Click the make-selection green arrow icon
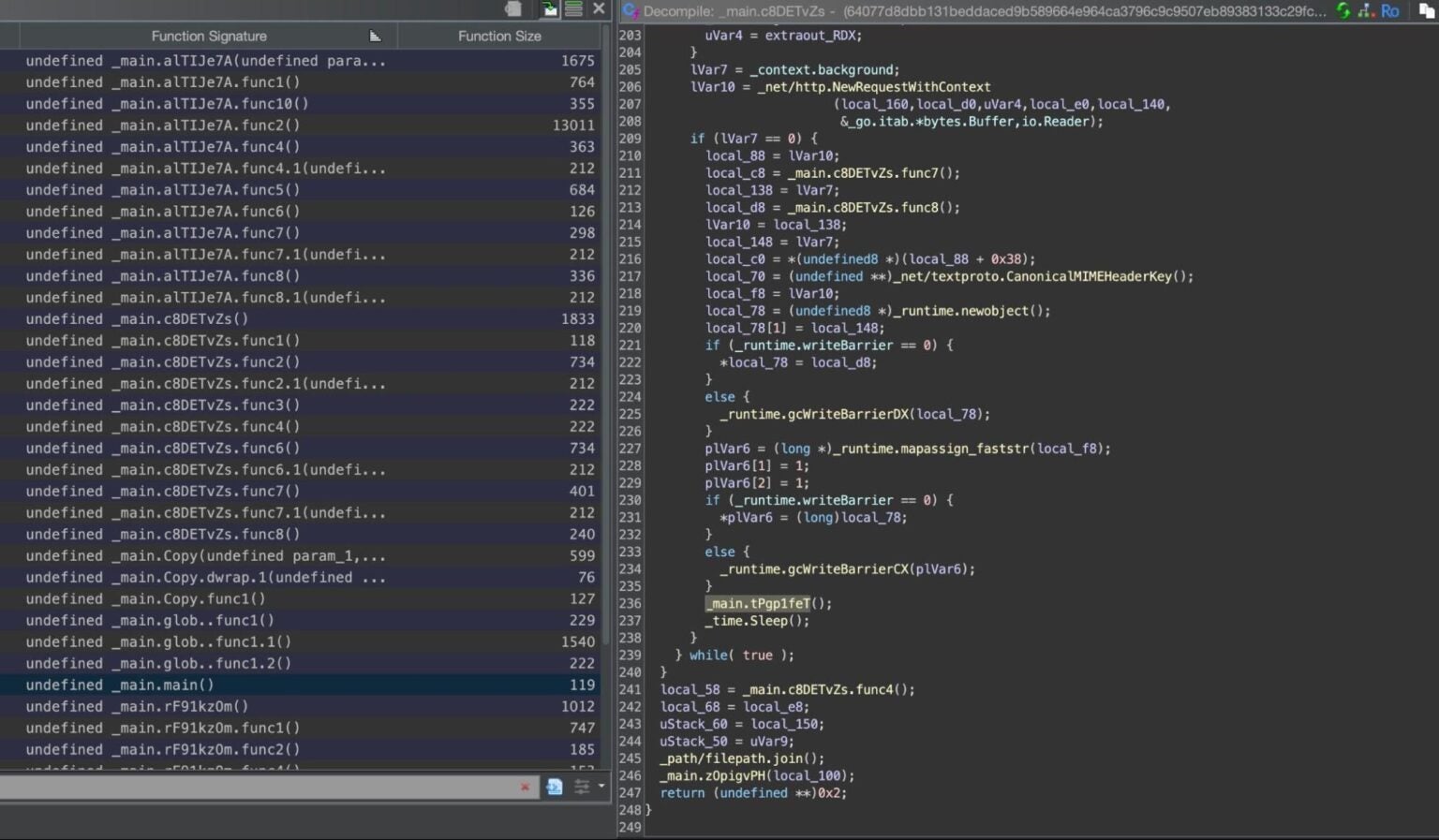Screen dimensions: 1439x840 pyautogui.click(x=548, y=9)
